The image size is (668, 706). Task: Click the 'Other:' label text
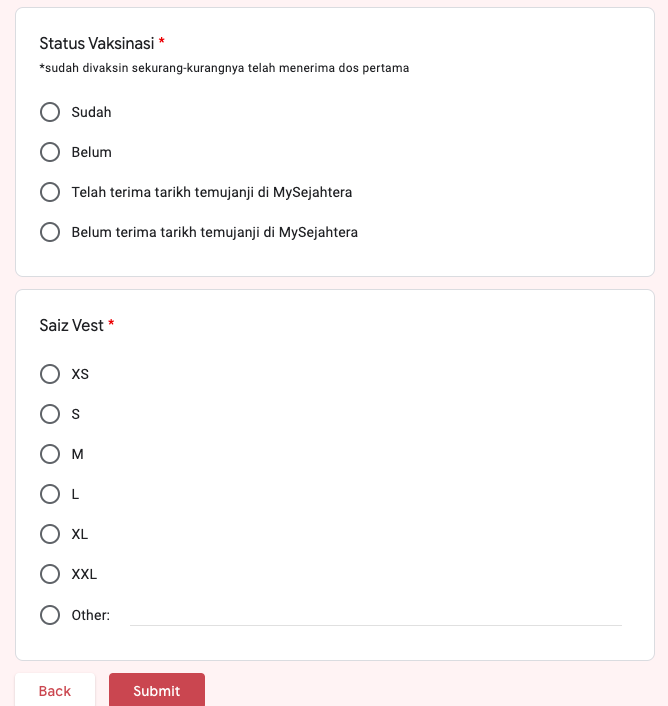click(x=91, y=615)
